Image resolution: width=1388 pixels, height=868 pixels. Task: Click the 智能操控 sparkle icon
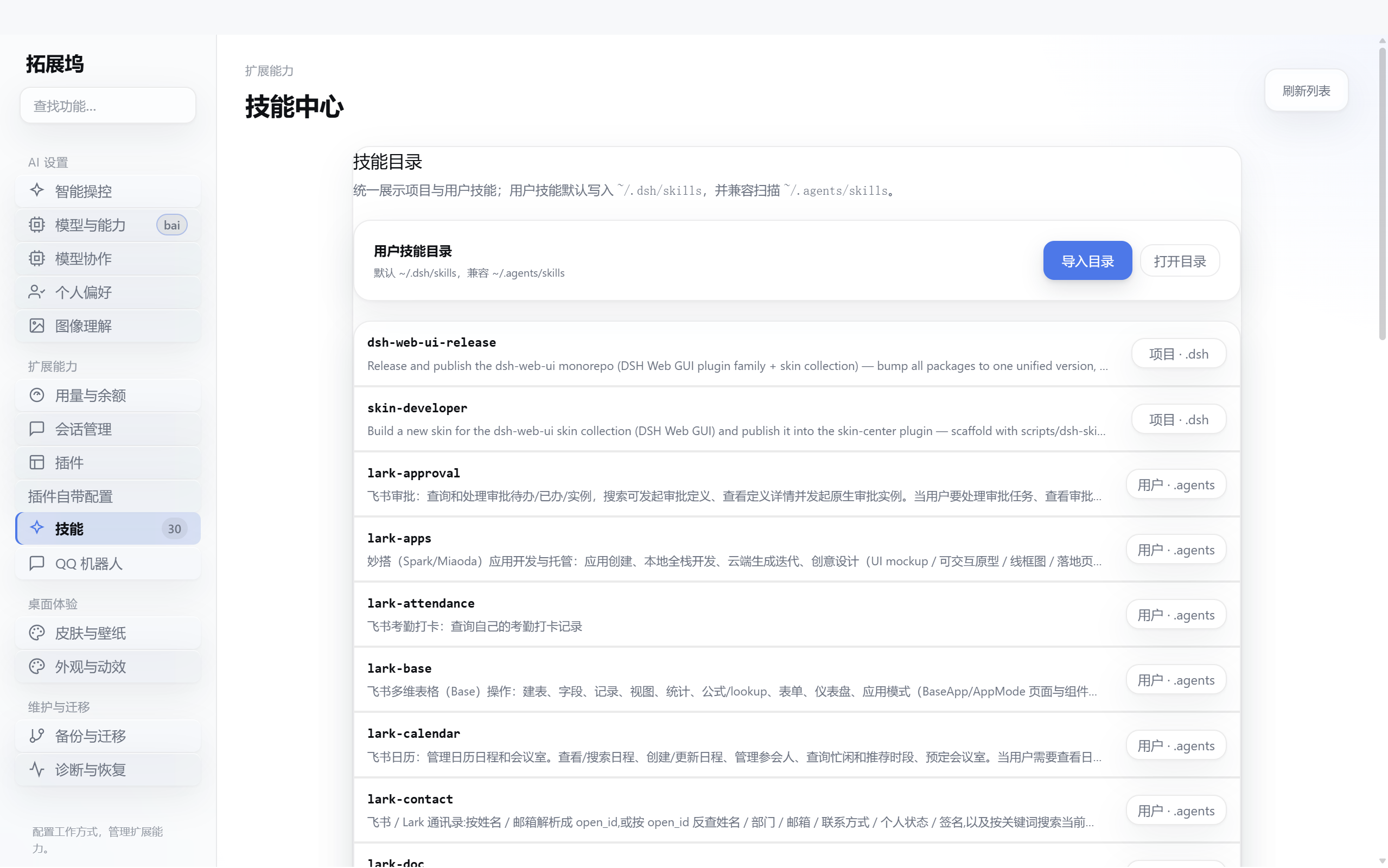[37, 190]
